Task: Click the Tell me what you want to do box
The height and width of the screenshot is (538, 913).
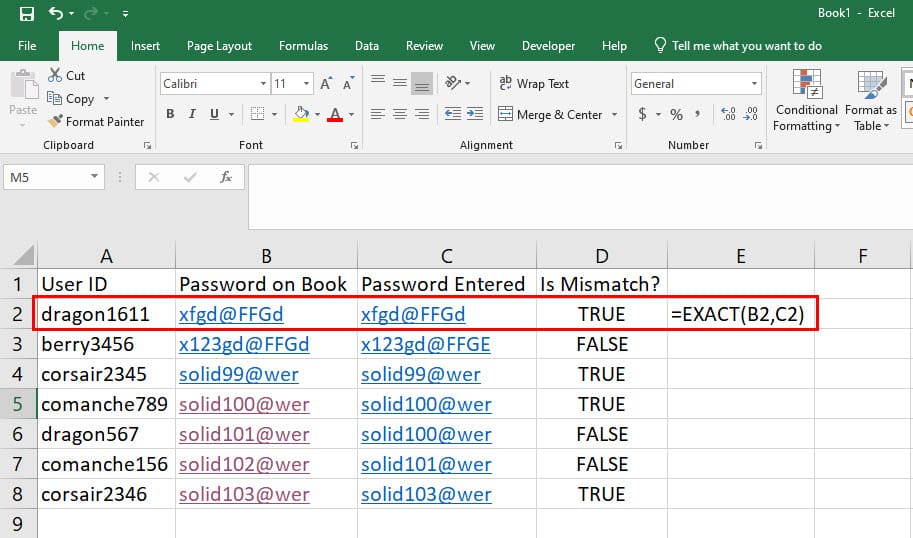Action: click(738, 46)
